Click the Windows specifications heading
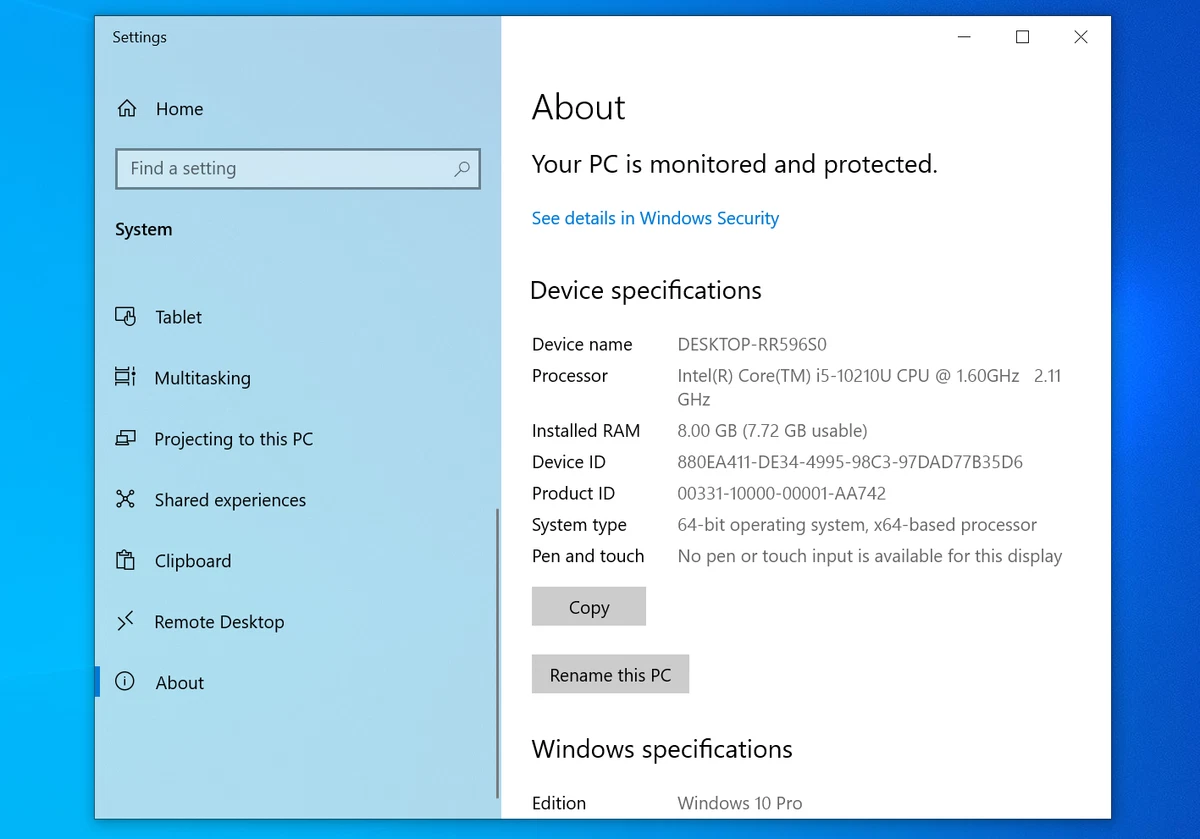 (x=662, y=749)
